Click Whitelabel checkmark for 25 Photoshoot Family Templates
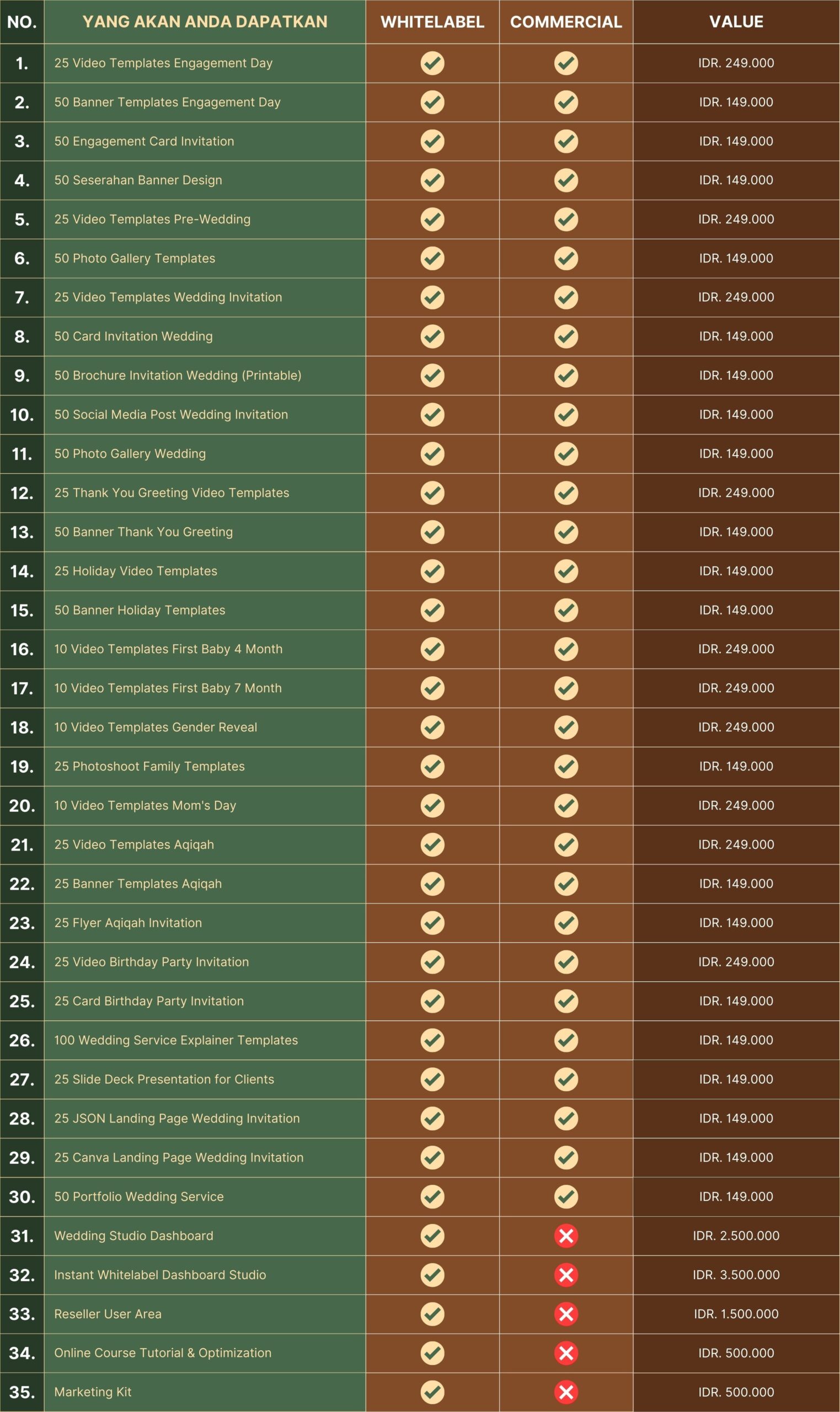 432,766
